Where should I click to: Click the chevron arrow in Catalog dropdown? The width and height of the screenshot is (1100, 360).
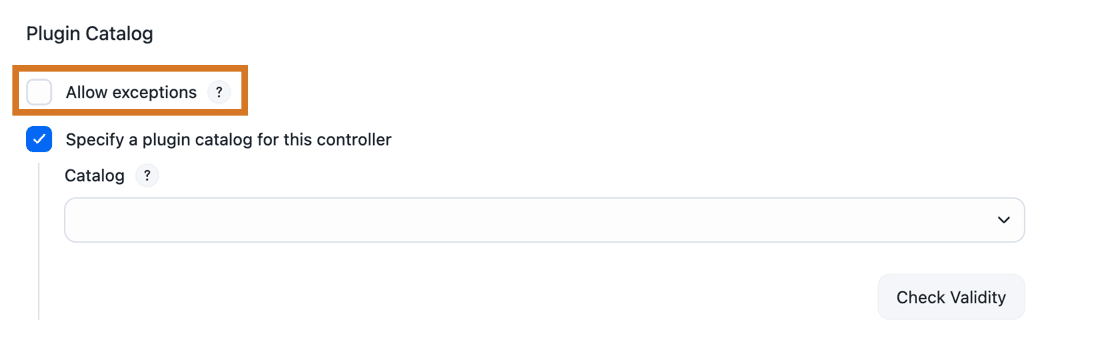coord(1003,220)
